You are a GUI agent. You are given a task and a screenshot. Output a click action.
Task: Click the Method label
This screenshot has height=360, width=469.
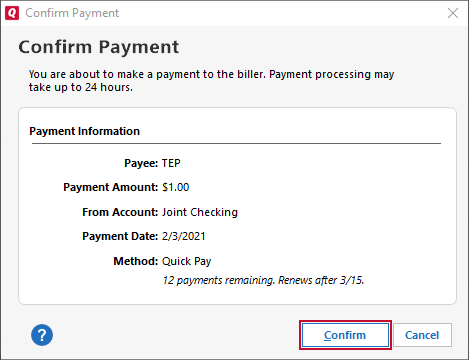click(x=136, y=261)
